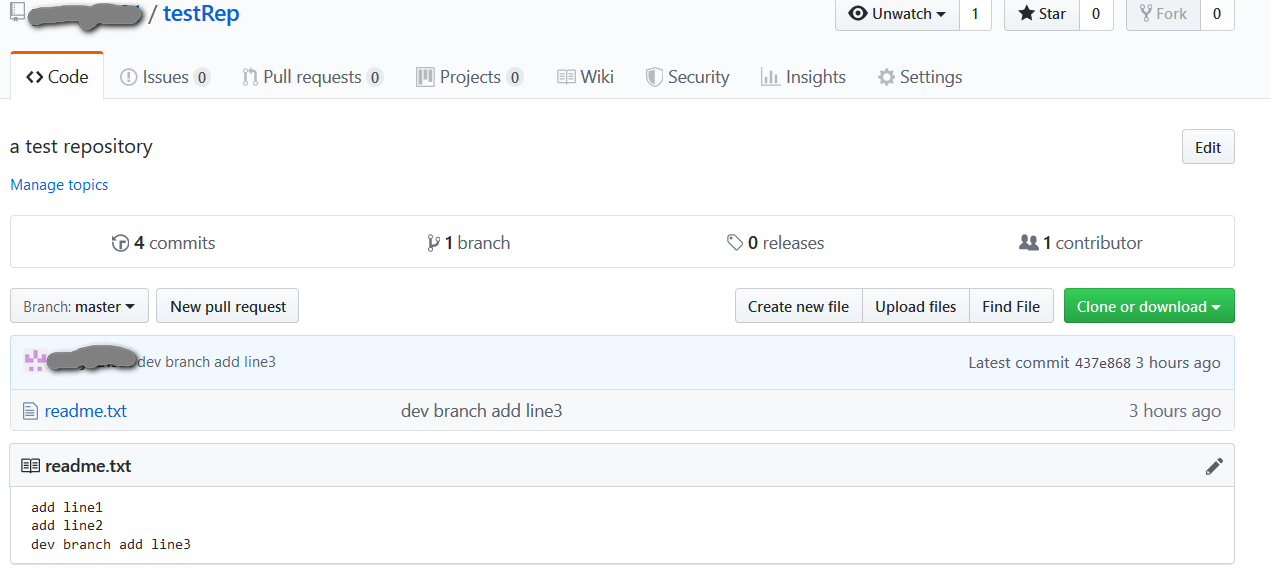This screenshot has height=575, width=1271.
Task: Open latest commit hash 437e868
Action: [1102, 362]
